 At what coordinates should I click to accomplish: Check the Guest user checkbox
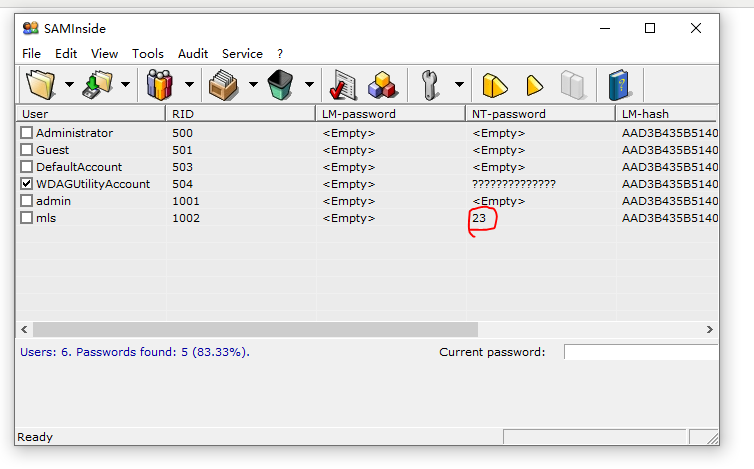pos(26,150)
